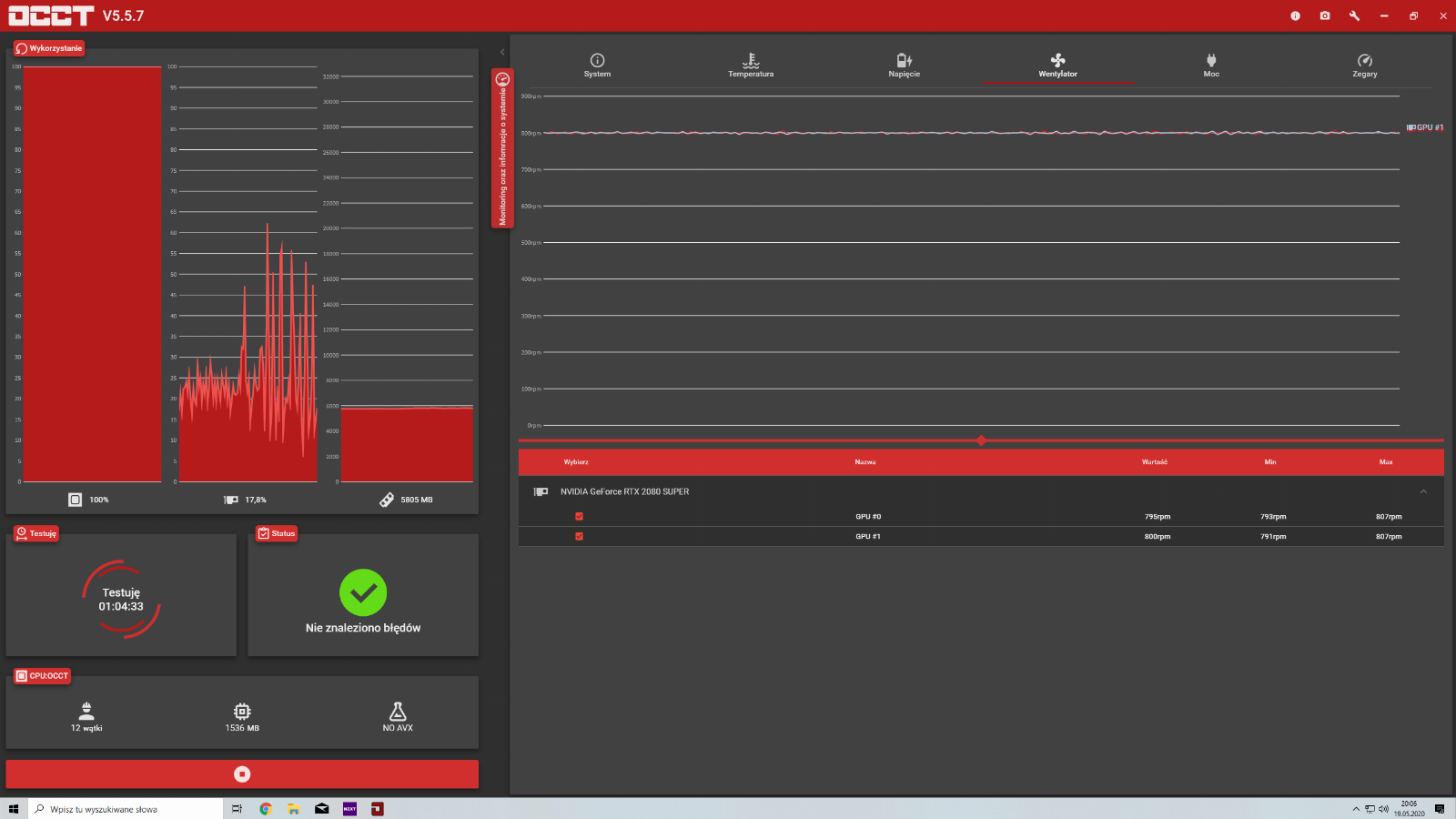1456x819 pixels.
Task: Click the info icon in title bar
Action: pos(1295,15)
